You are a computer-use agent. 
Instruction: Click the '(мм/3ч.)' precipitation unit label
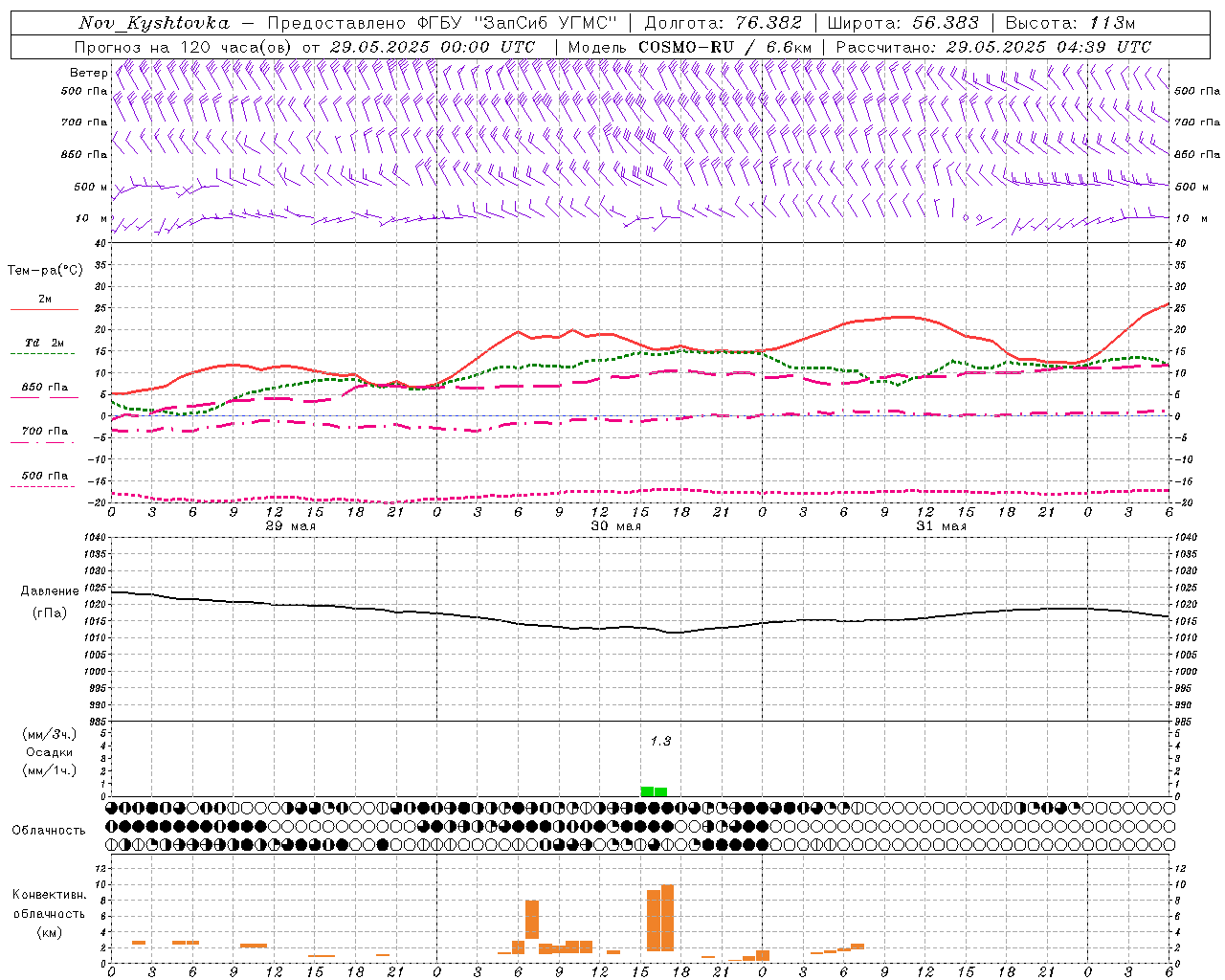pos(50,734)
